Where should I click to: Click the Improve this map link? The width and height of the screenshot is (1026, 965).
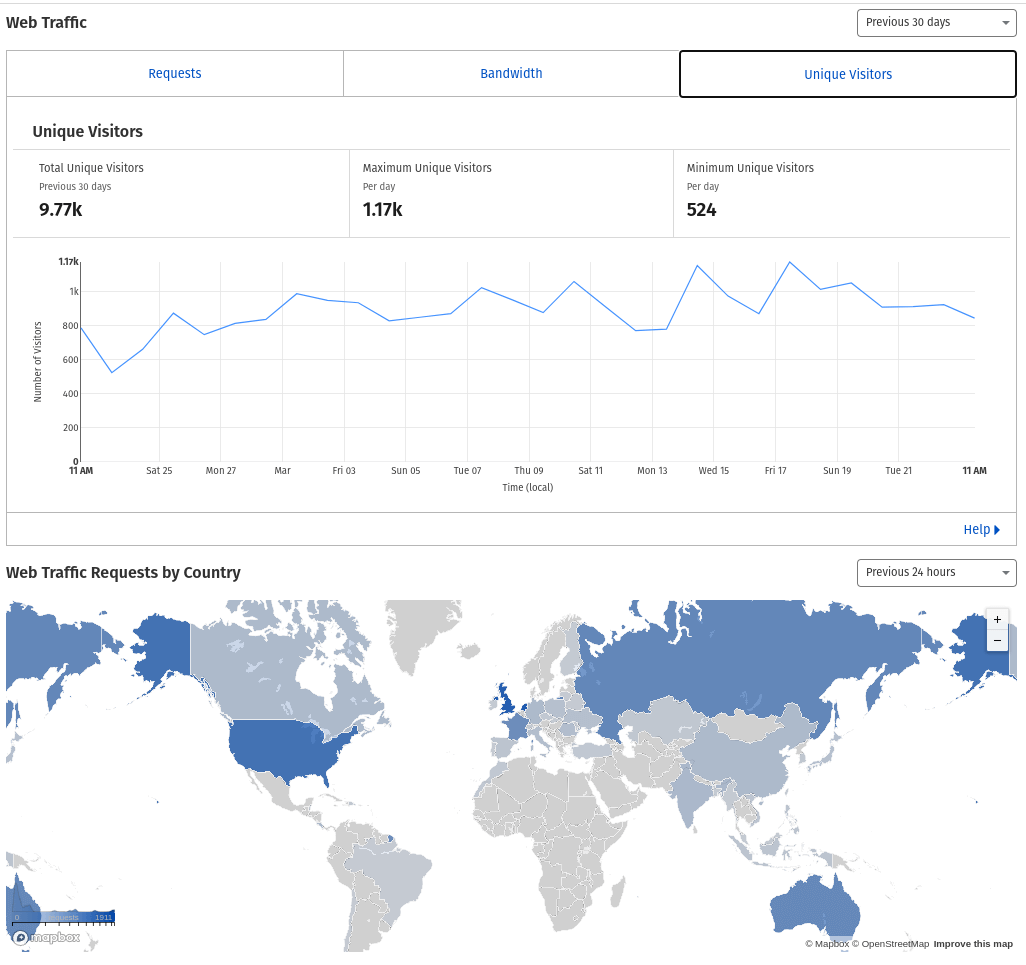[973, 944]
